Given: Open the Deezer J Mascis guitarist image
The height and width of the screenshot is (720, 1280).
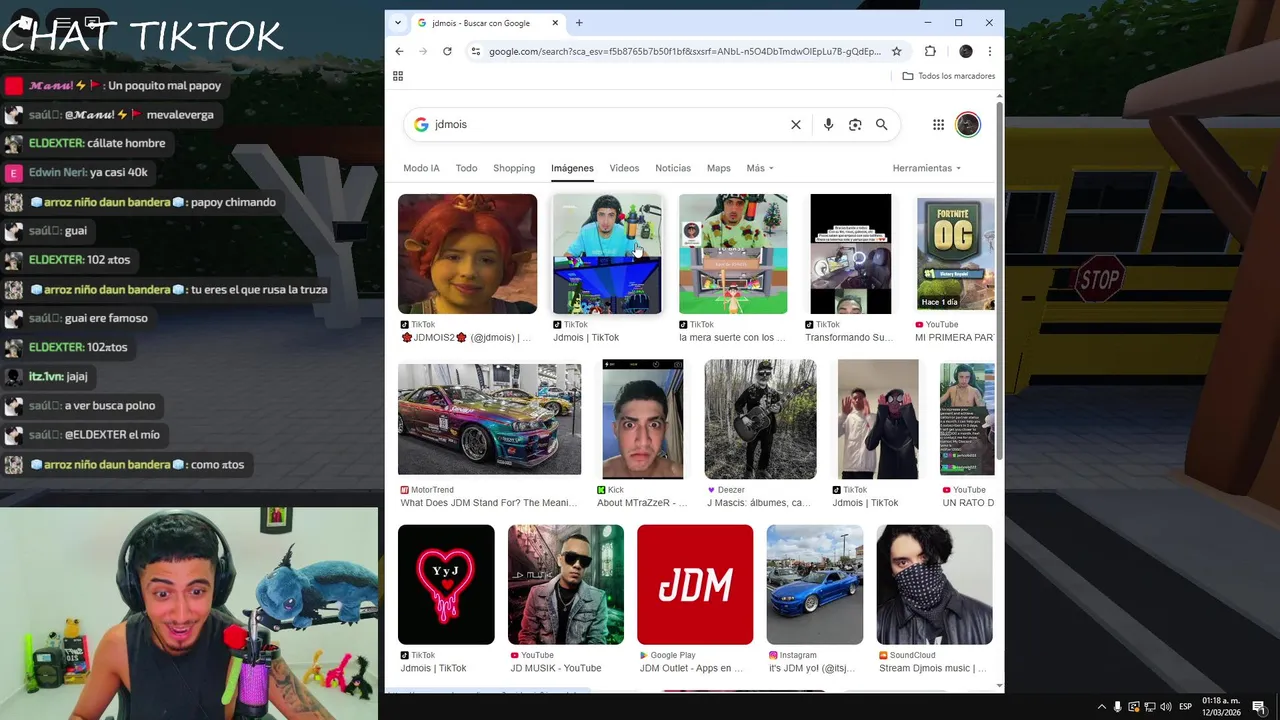Looking at the screenshot, I should (760, 419).
